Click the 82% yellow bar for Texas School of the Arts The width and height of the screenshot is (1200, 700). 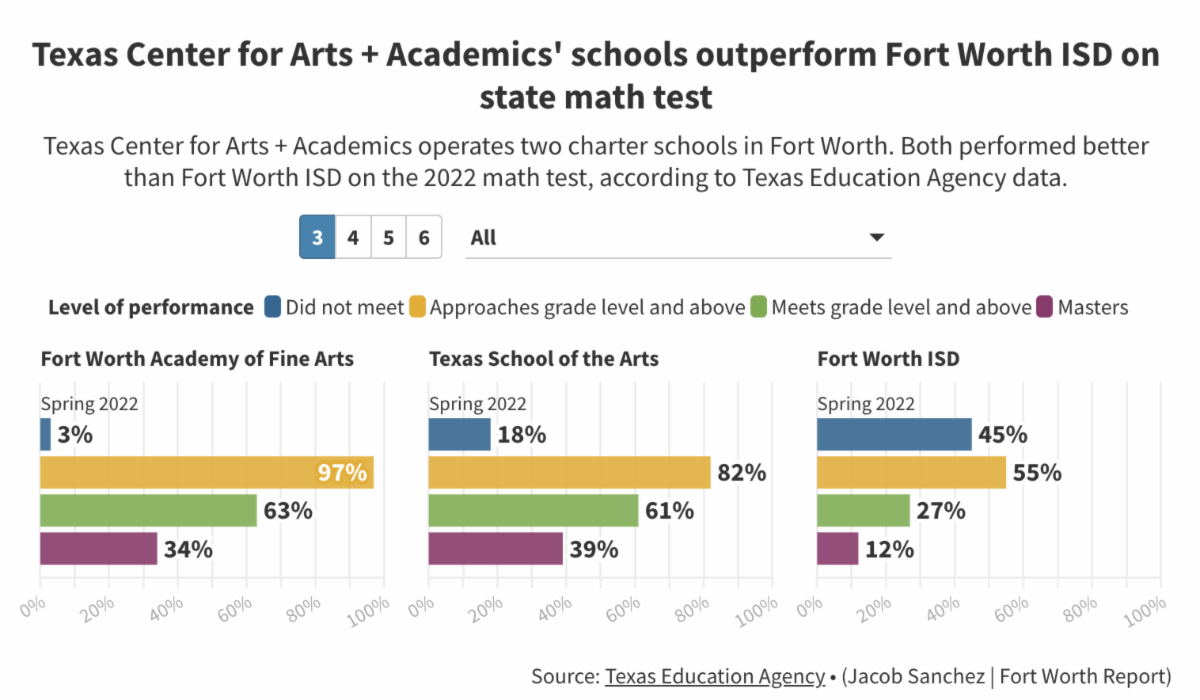point(569,472)
